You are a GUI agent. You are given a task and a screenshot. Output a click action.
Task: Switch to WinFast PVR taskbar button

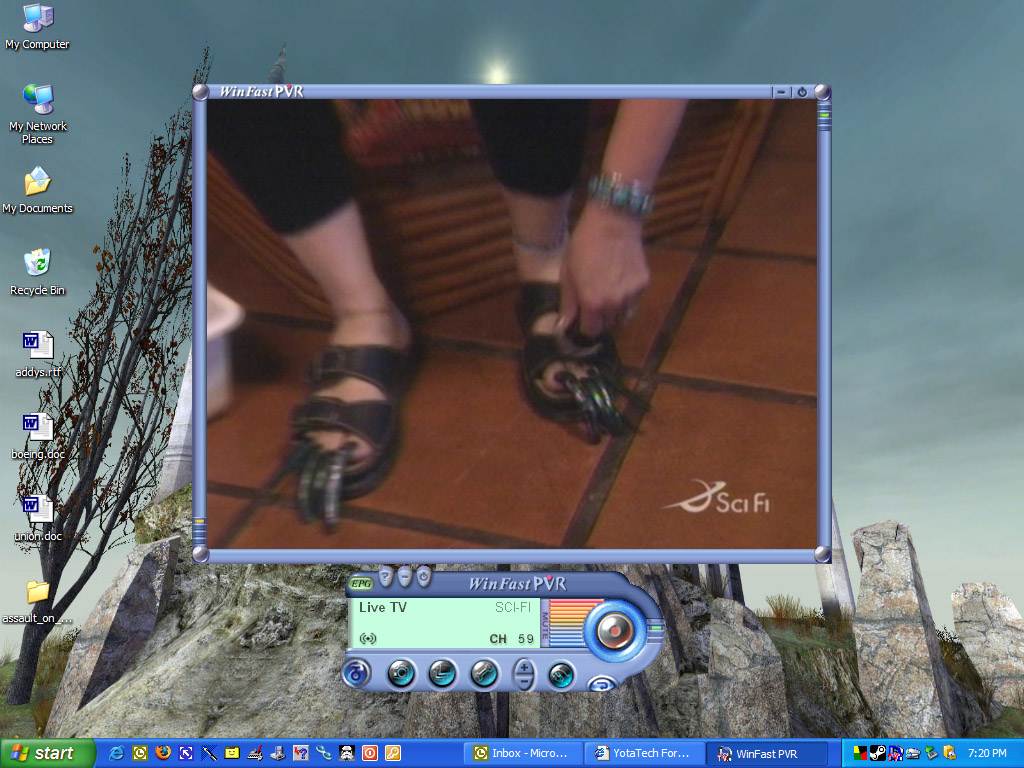pos(765,754)
